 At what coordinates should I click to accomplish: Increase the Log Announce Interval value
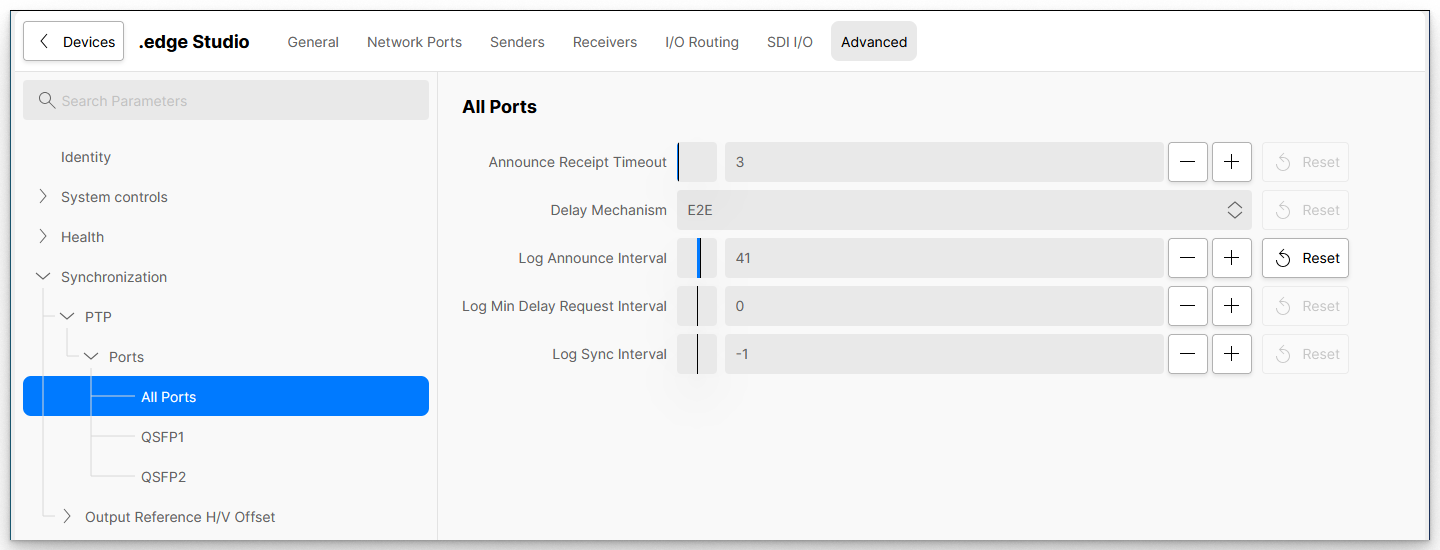pos(1231,258)
